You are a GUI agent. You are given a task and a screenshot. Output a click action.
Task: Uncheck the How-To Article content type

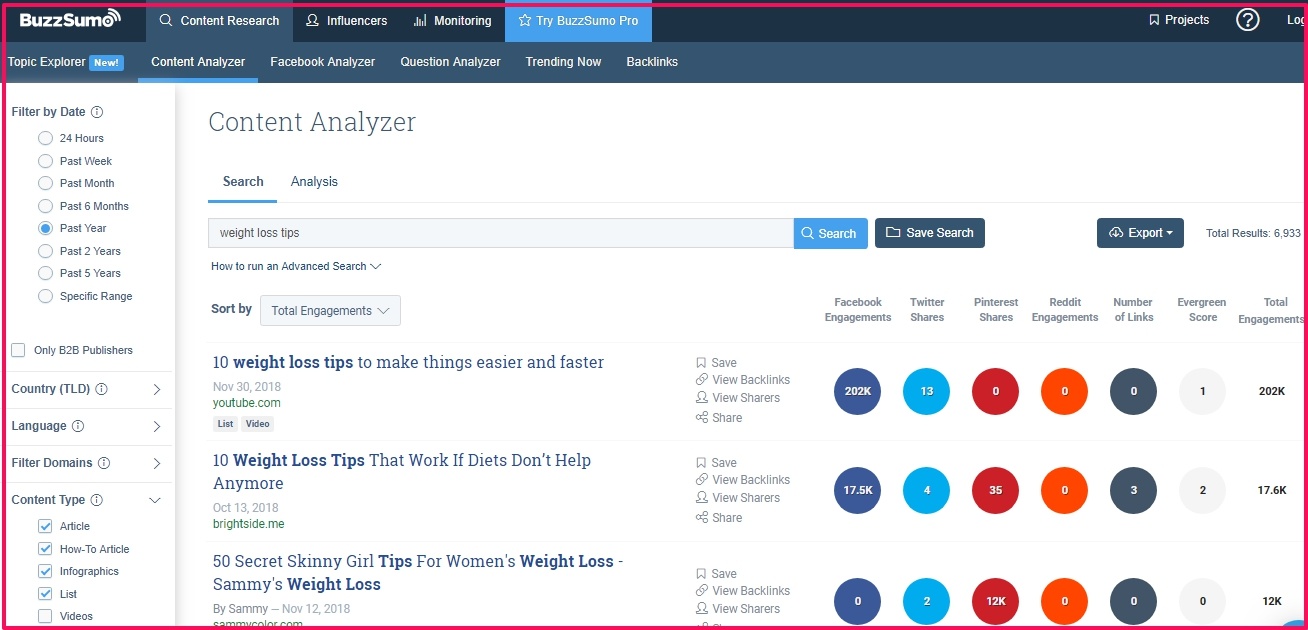pos(45,549)
